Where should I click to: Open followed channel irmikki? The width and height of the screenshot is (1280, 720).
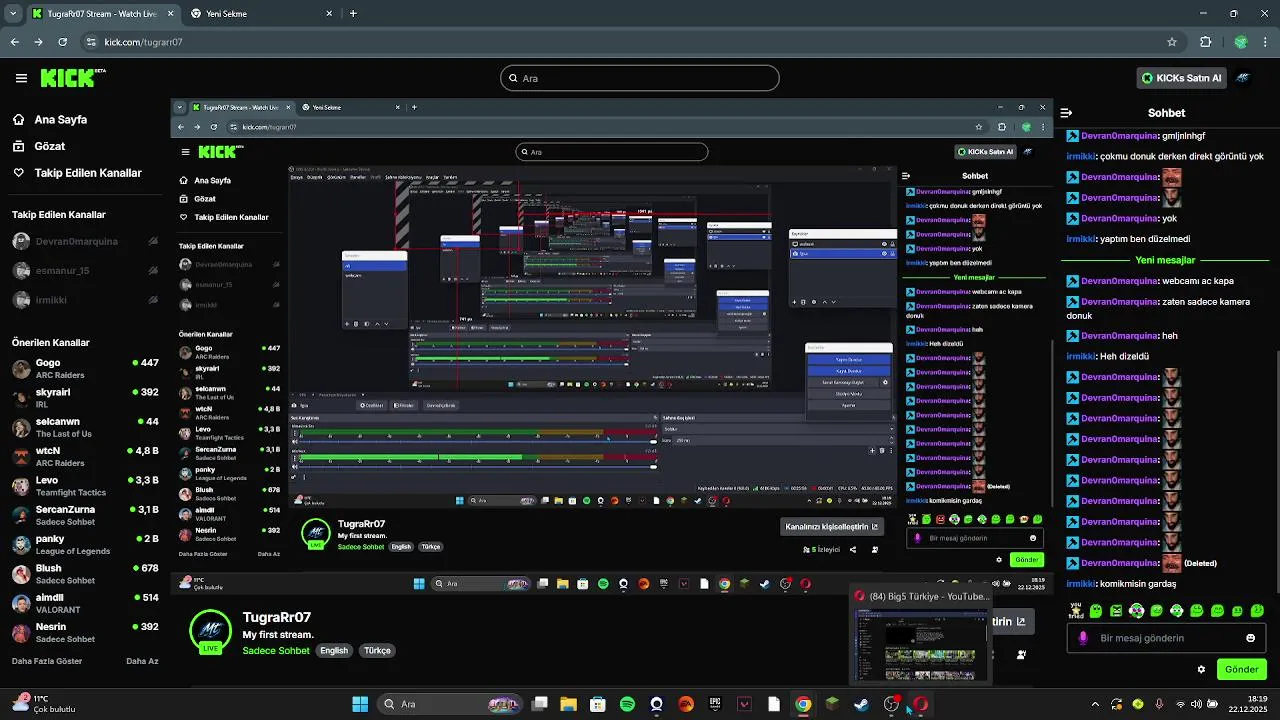pos(85,299)
